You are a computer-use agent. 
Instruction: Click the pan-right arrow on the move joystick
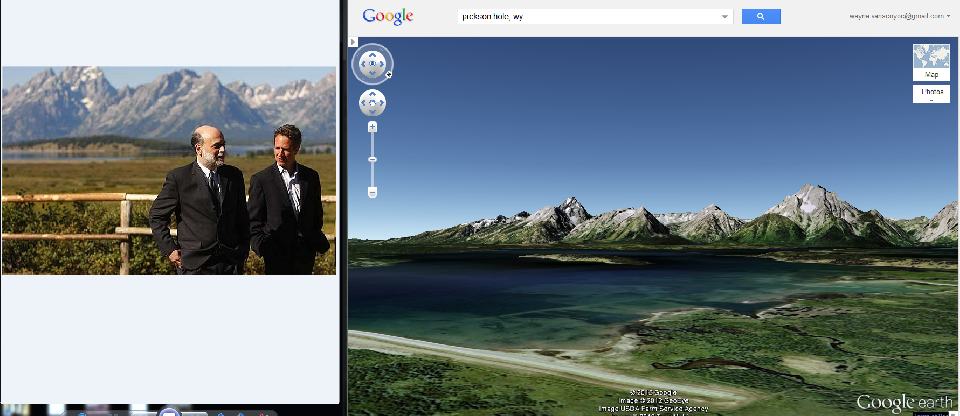381,103
